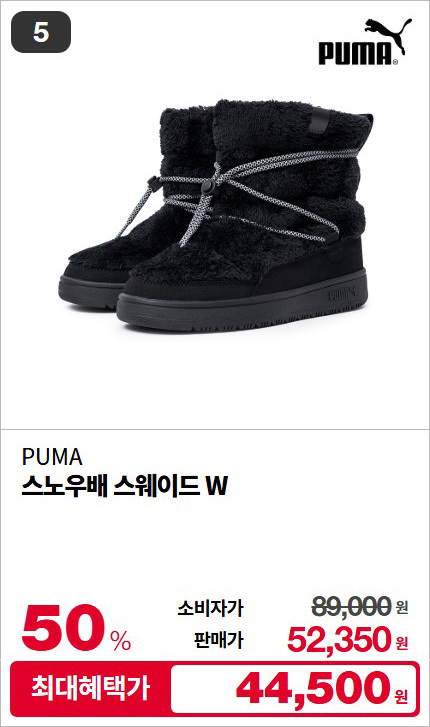The width and height of the screenshot is (430, 727).
Task: Click the 52,350원 sale price
Action: coord(347,639)
